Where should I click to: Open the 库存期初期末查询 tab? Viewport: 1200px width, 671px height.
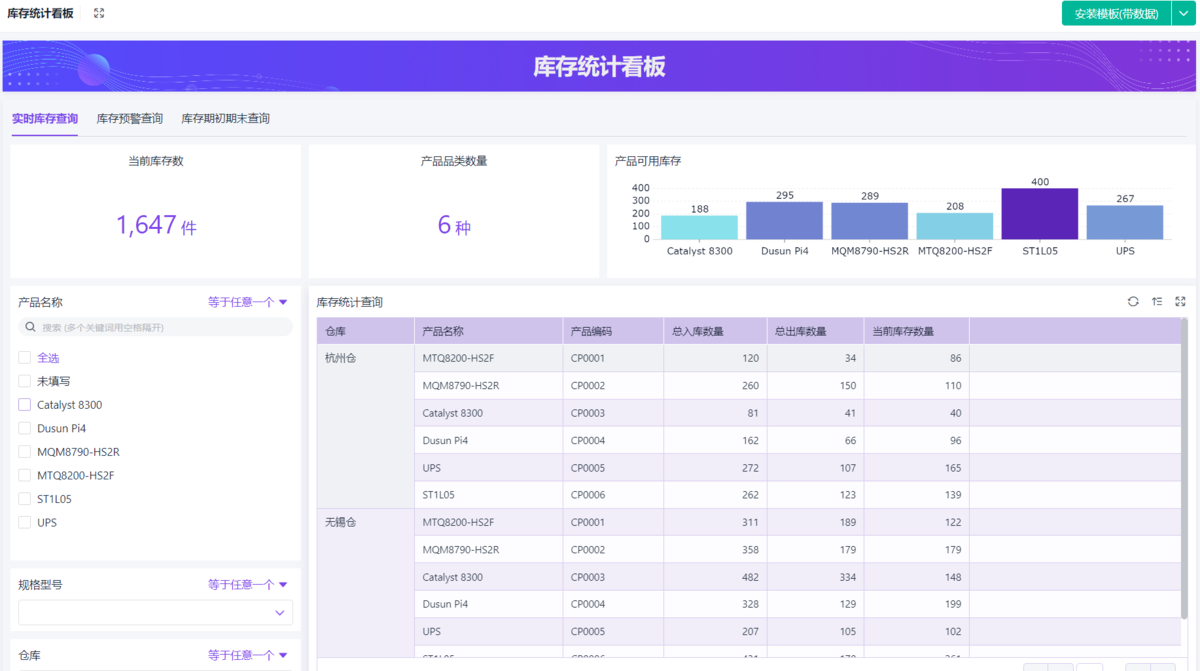click(x=225, y=118)
